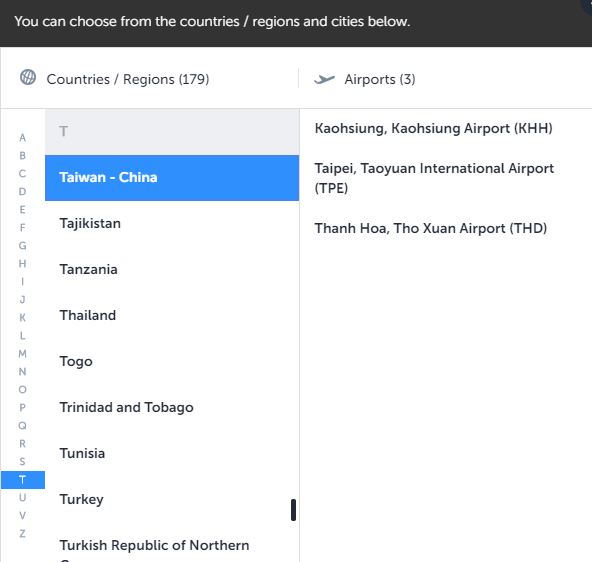The height and width of the screenshot is (562, 592).
Task: Choose Taipei Taoyuan International Airport (TPE)
Action: 434,178
